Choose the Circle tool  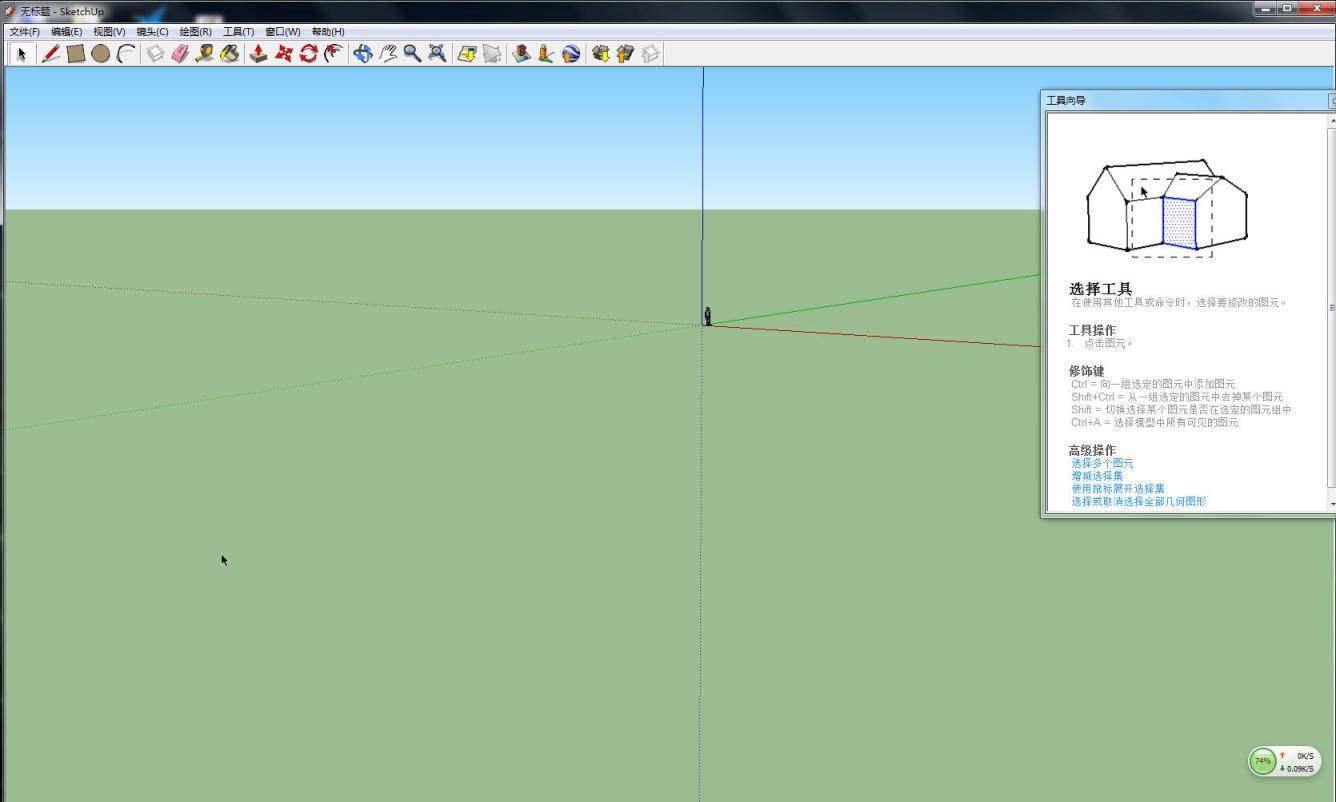pos(101,54)
